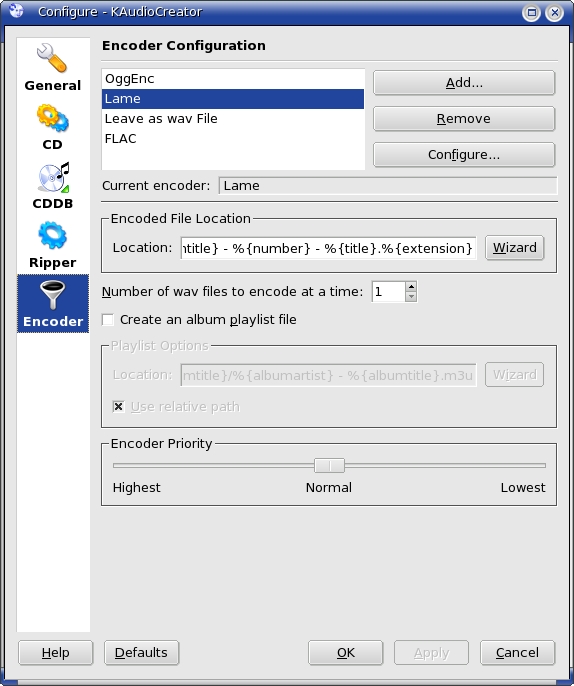Click the Help button

click(56, 653)
